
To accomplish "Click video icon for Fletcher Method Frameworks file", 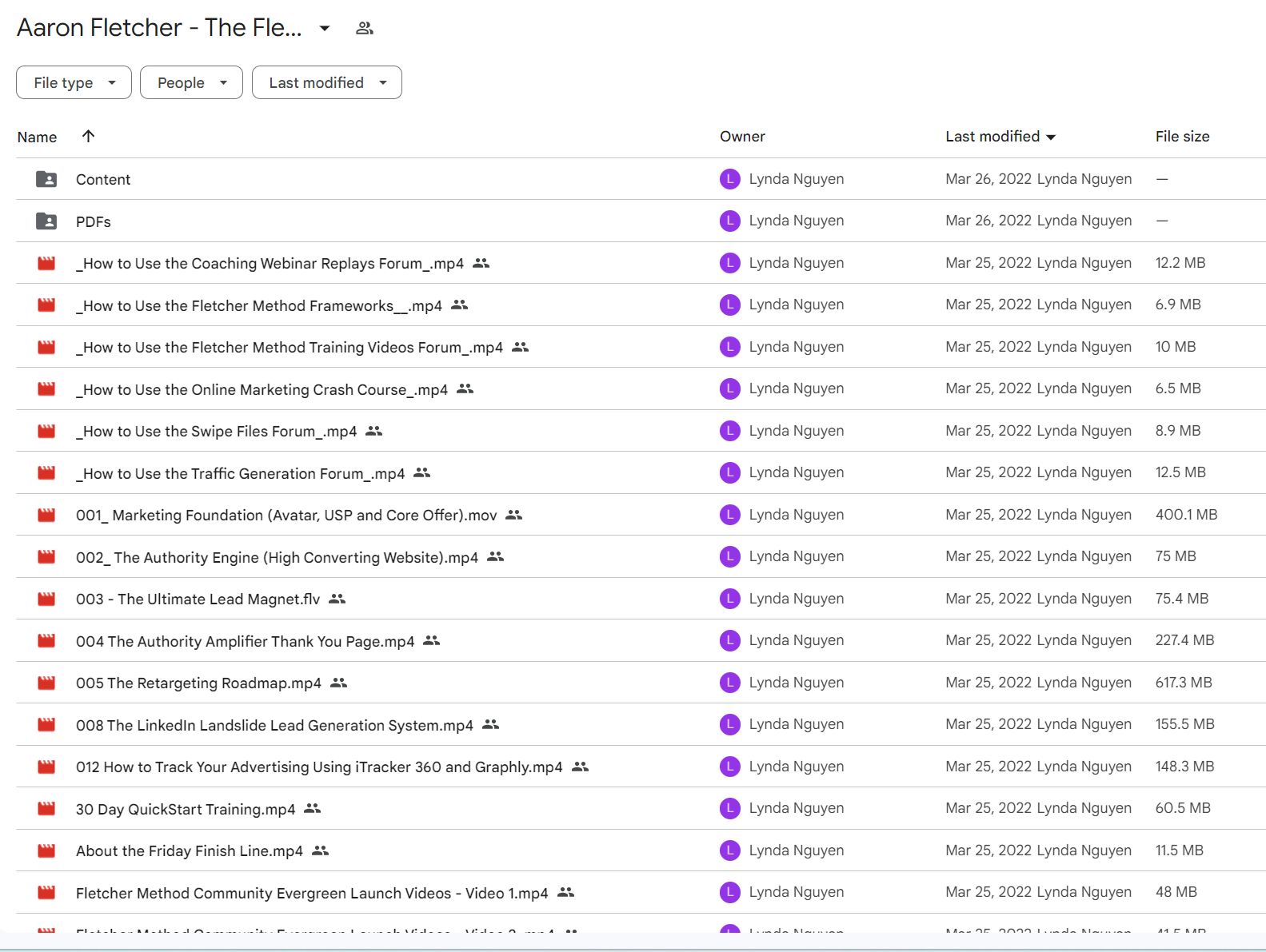I will pyautogui.click(x=46, y=305).
